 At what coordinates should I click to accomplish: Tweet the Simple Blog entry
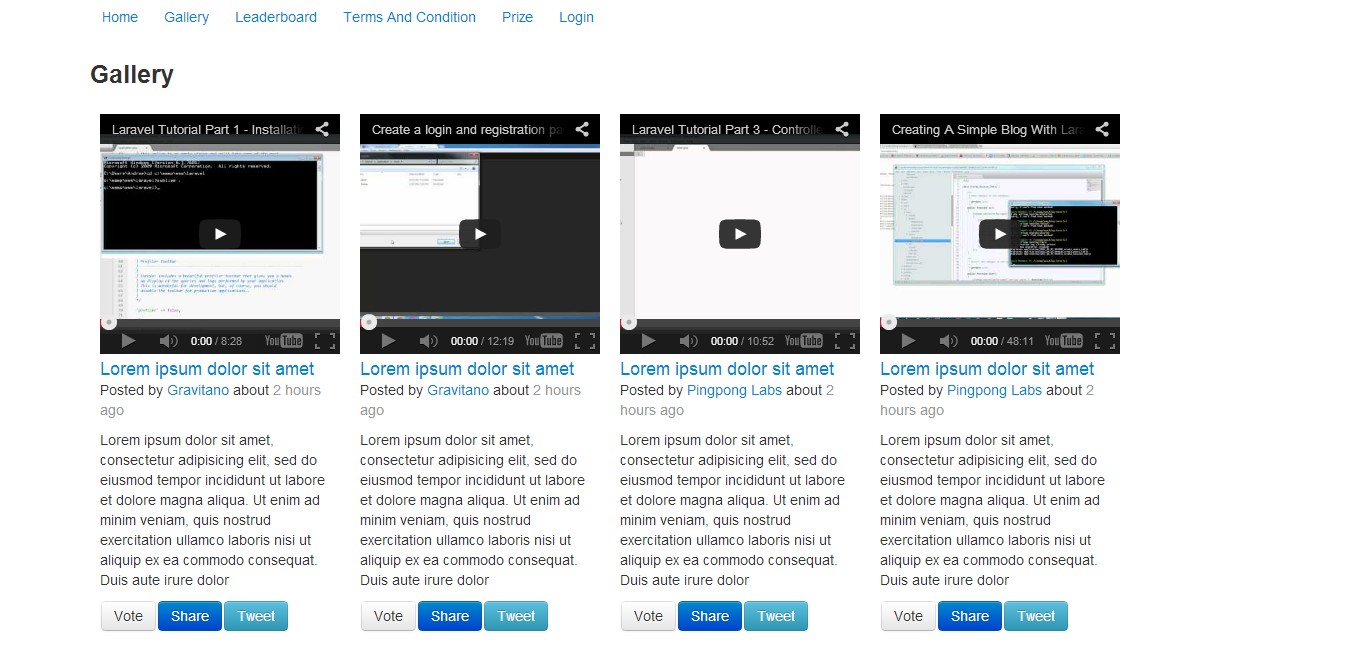tap(1036, 616)
